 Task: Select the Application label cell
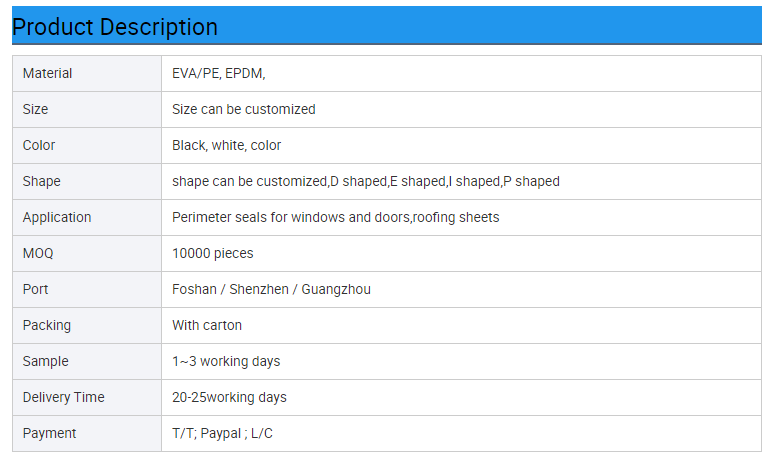57,217
